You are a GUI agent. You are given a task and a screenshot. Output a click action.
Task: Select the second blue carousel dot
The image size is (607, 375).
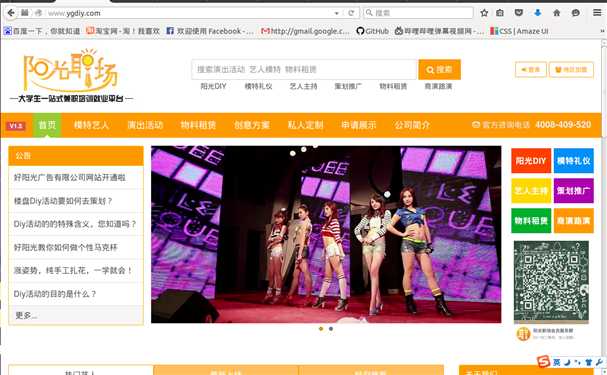coord(331,329)
